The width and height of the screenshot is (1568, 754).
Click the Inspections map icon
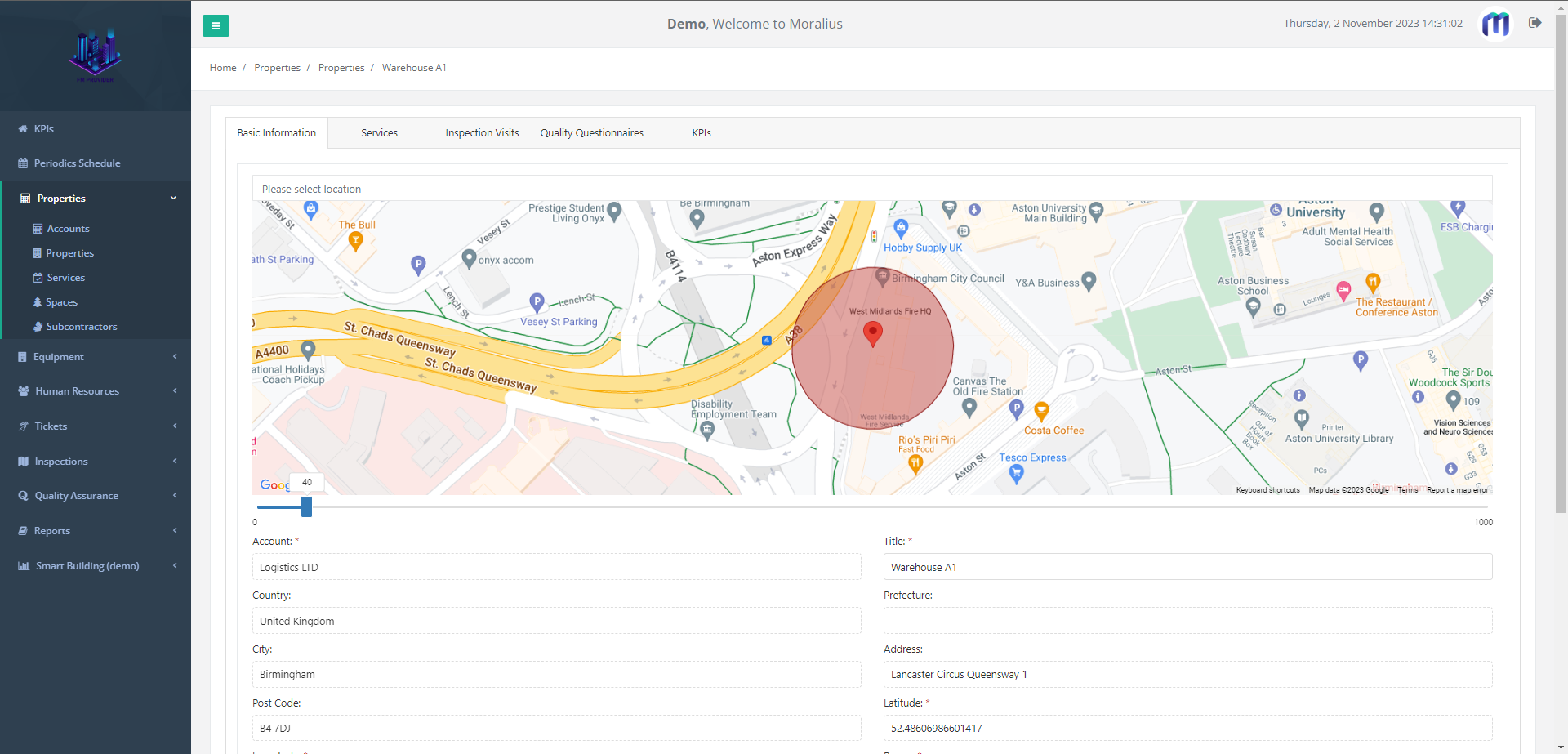[x=24, y=462]
